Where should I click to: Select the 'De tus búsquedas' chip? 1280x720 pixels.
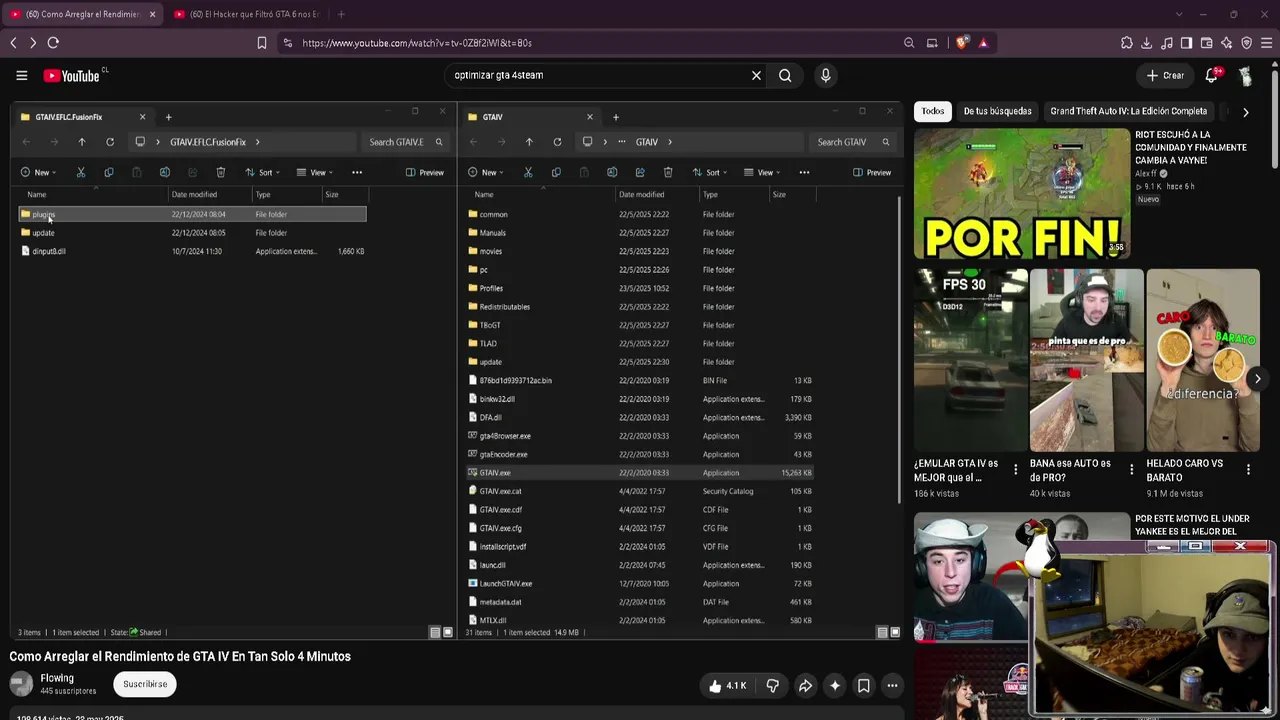[x=997, y=111]
